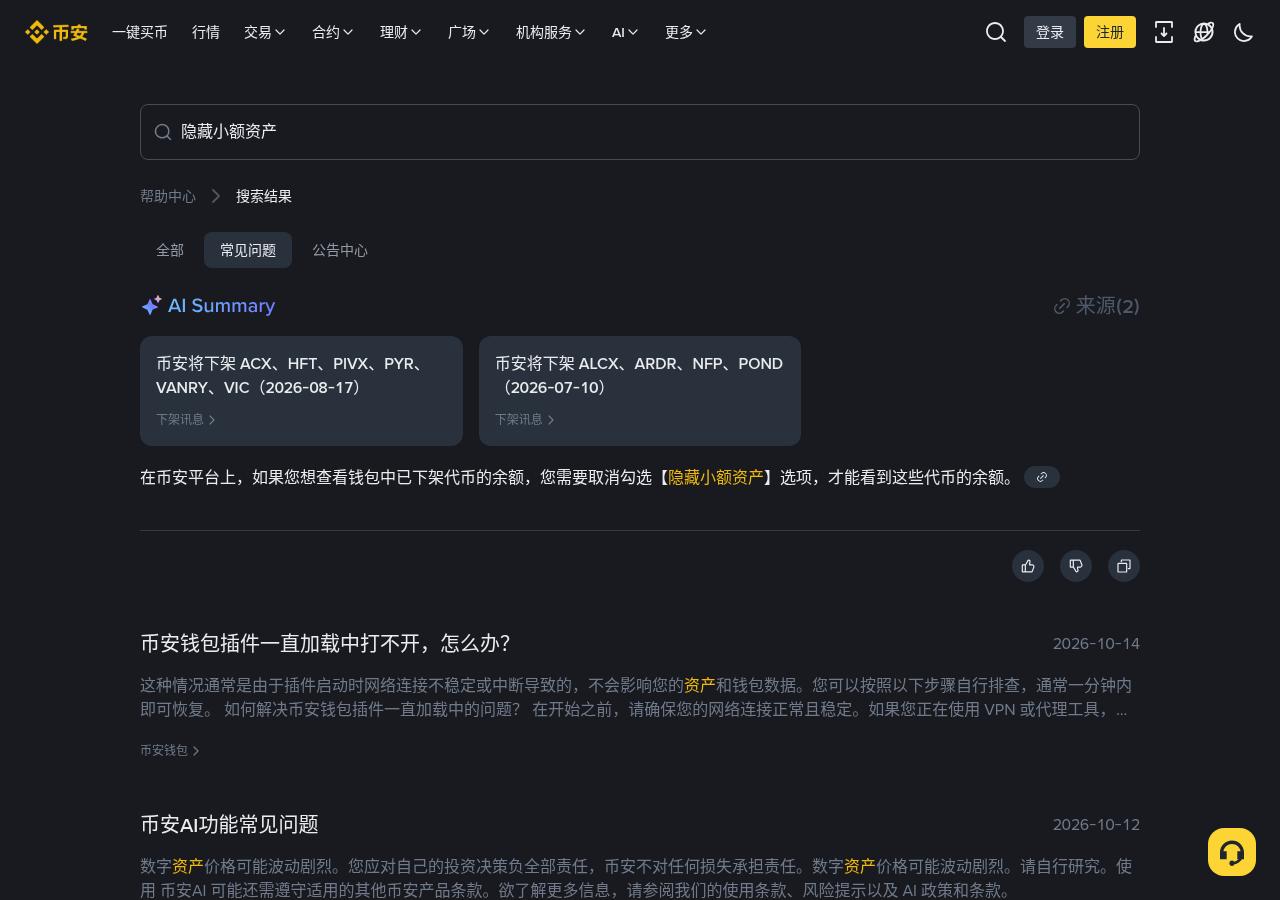Open the search magnifier in top navigation
The height and width of the screenshot is (900, 1280).
(x=996, y=32)
